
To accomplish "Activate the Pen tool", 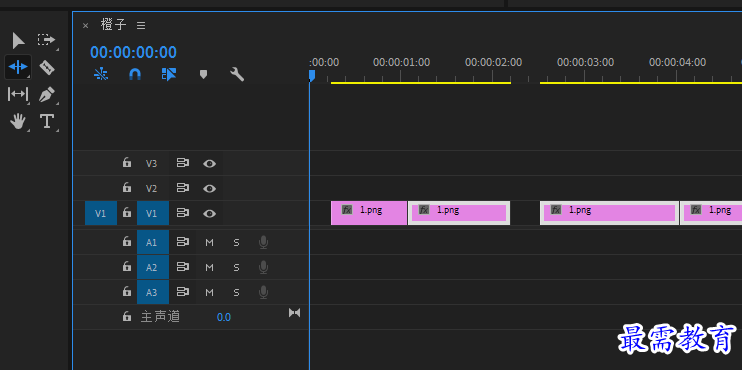I will pyautogui.click(x=46, y=95).
